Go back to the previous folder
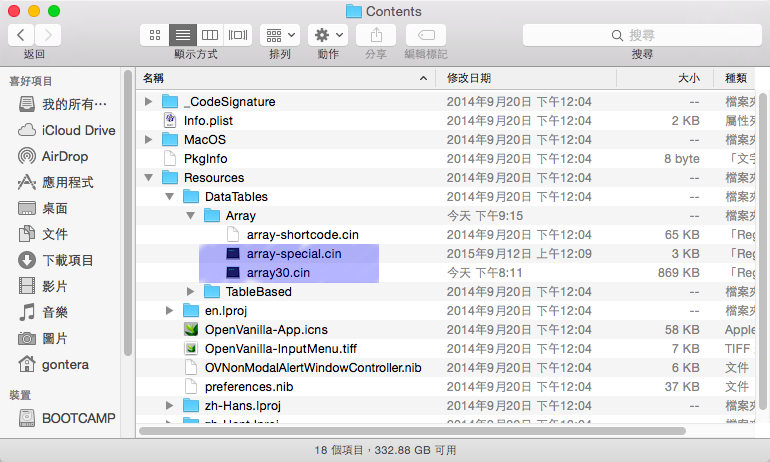770x462 pixels. (21, 35)
